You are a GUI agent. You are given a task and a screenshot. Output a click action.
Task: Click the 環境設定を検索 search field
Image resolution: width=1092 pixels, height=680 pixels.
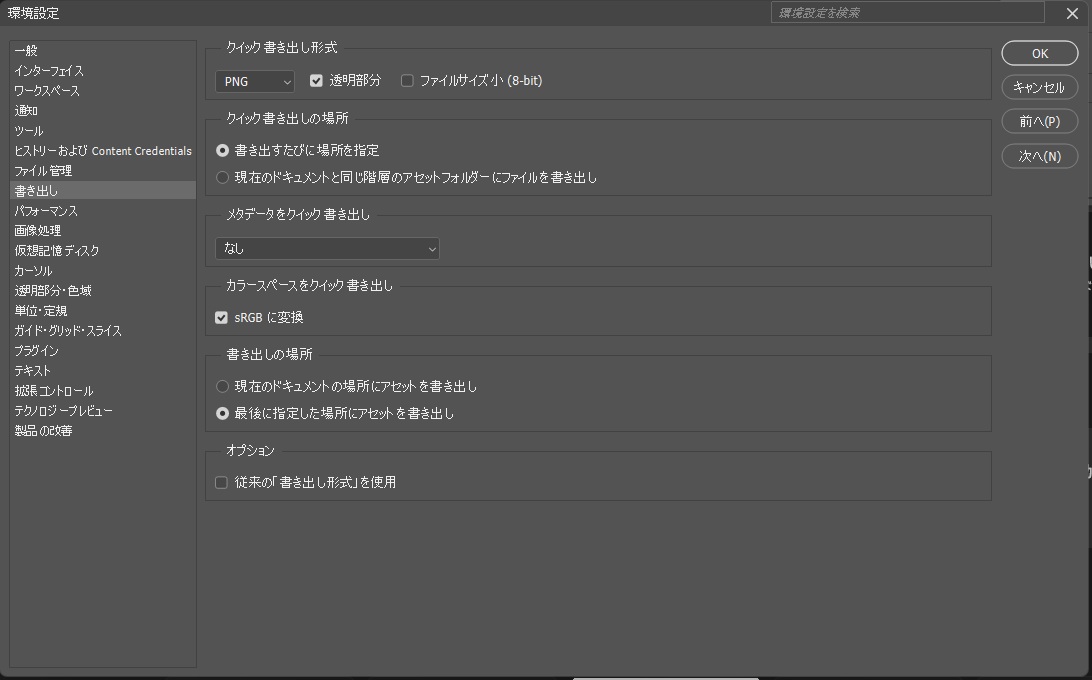tap(907, 13)
